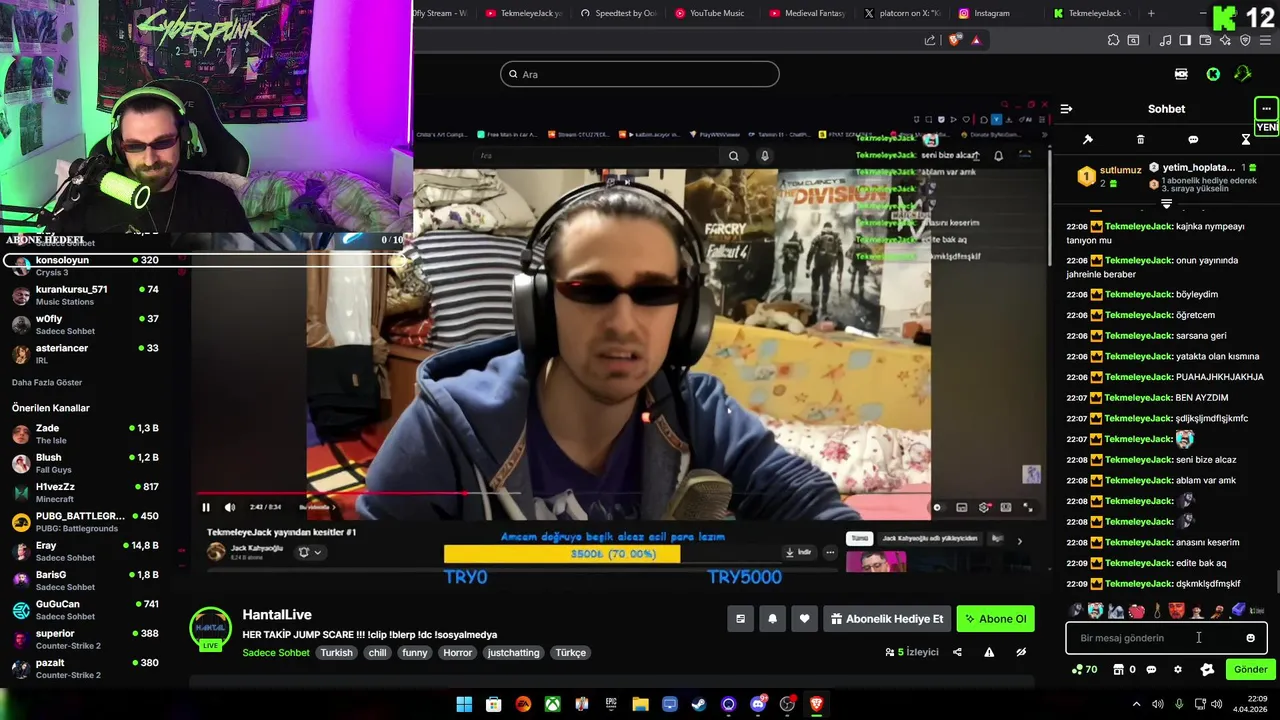Show hidden tray icons chevron

pos(1136,704)
